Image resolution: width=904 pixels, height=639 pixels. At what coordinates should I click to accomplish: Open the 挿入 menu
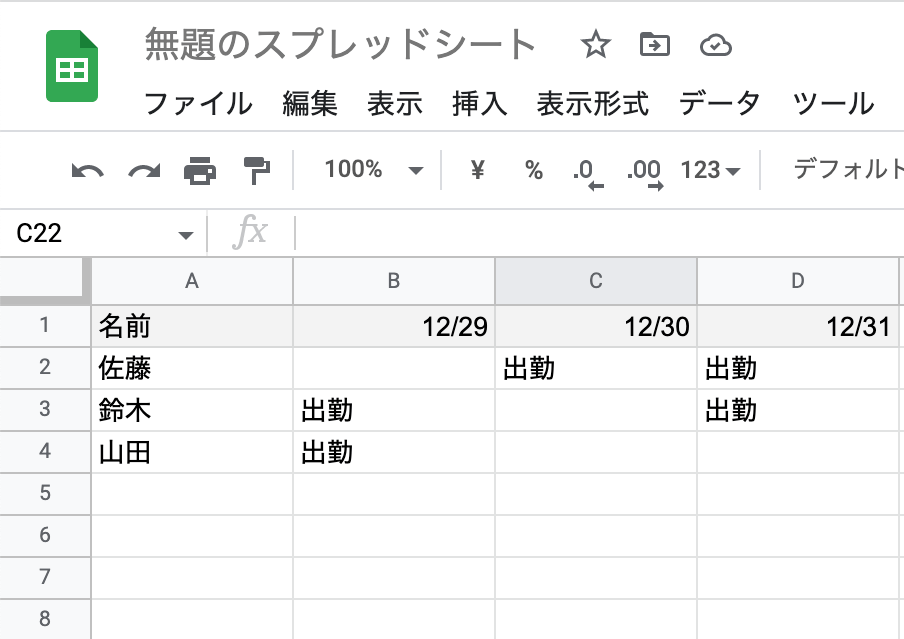point(479,102)
